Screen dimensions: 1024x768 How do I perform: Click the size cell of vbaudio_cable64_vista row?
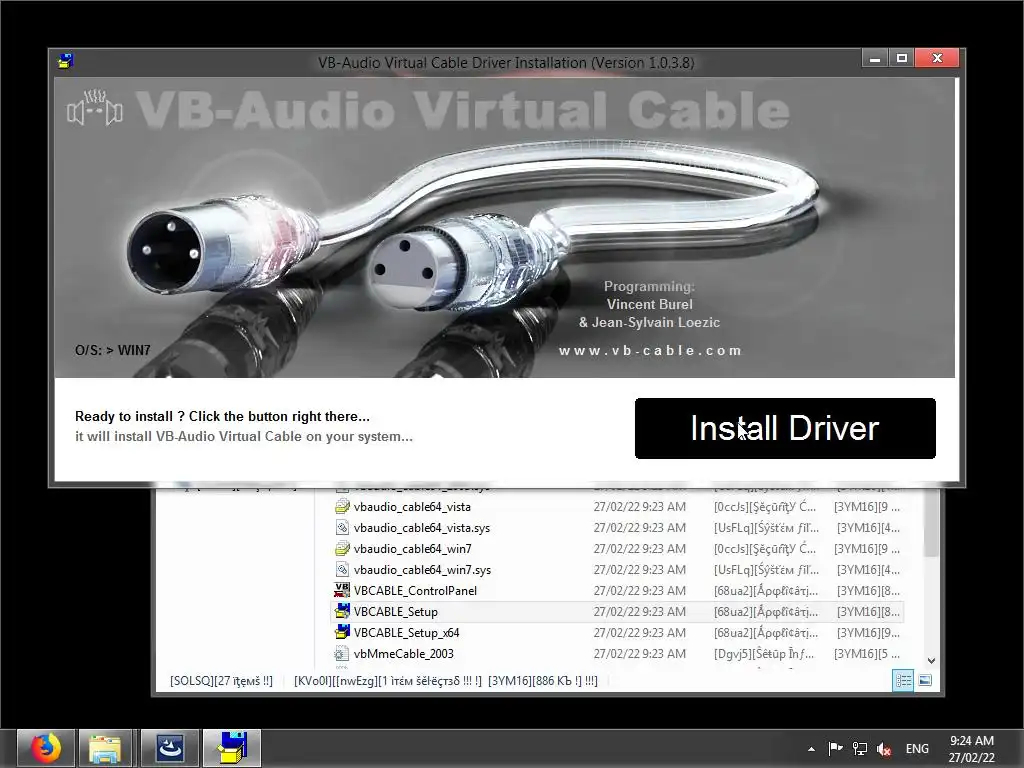[x=867, y=507]
